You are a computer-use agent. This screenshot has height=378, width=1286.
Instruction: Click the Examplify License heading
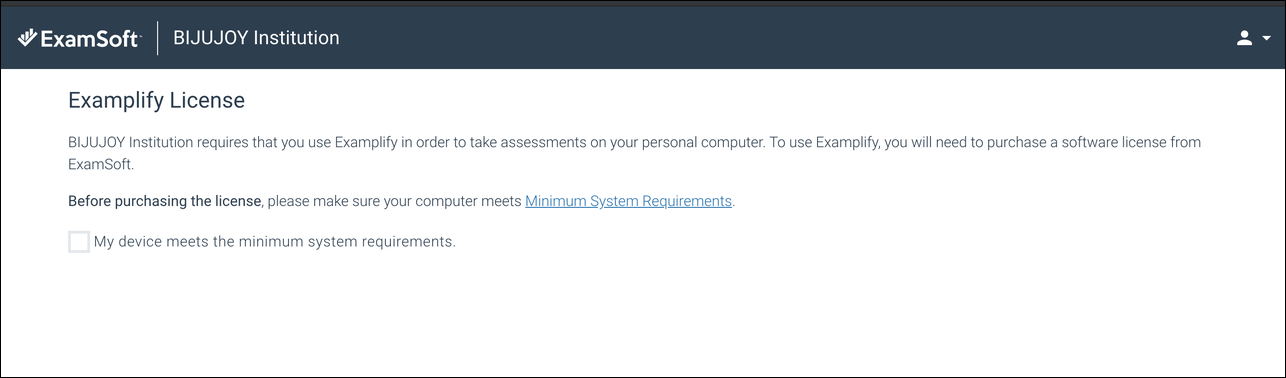tap(156, 101)
